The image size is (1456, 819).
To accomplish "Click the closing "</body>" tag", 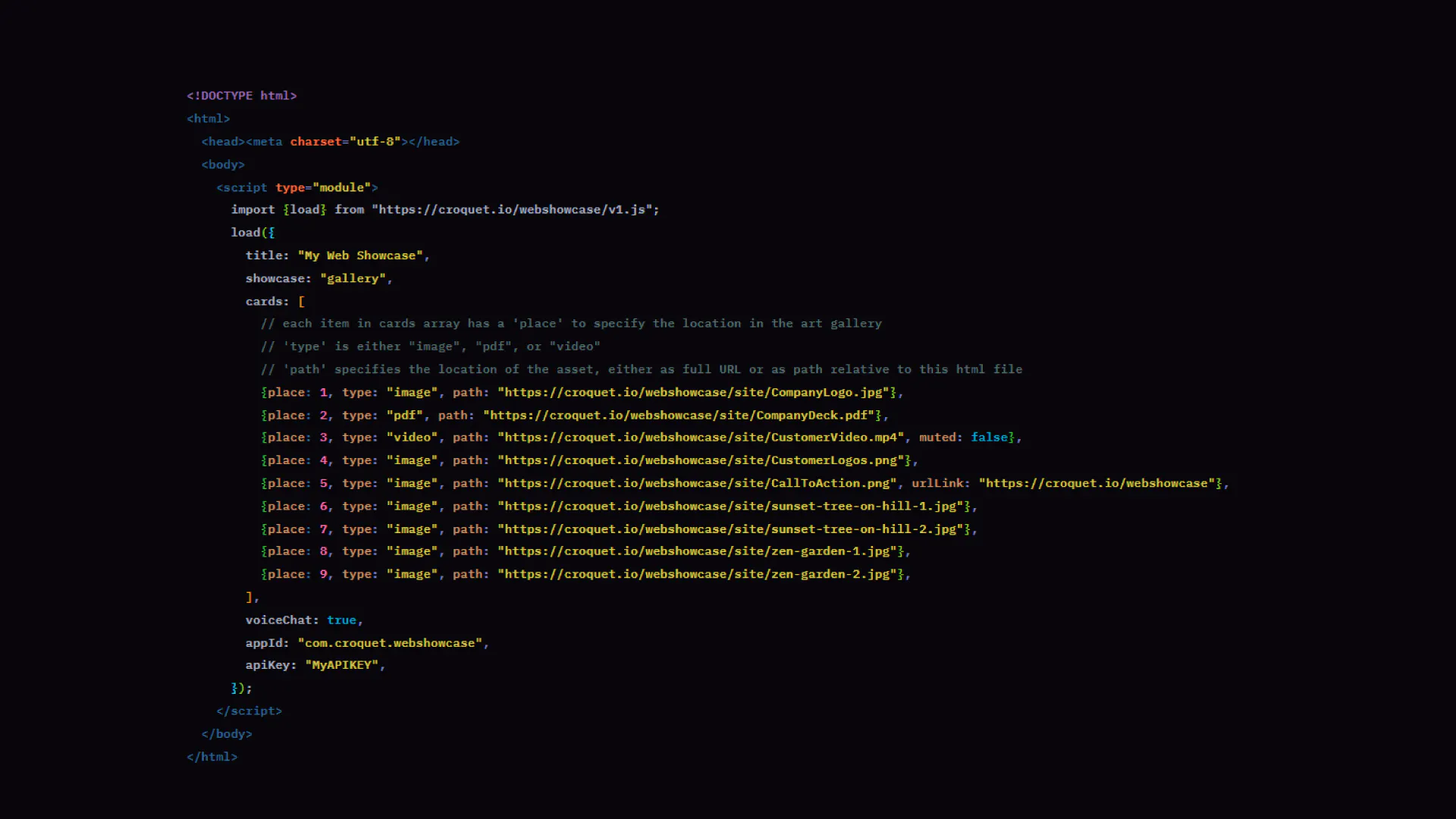I will pyautogui.click(x=227, y=733).
